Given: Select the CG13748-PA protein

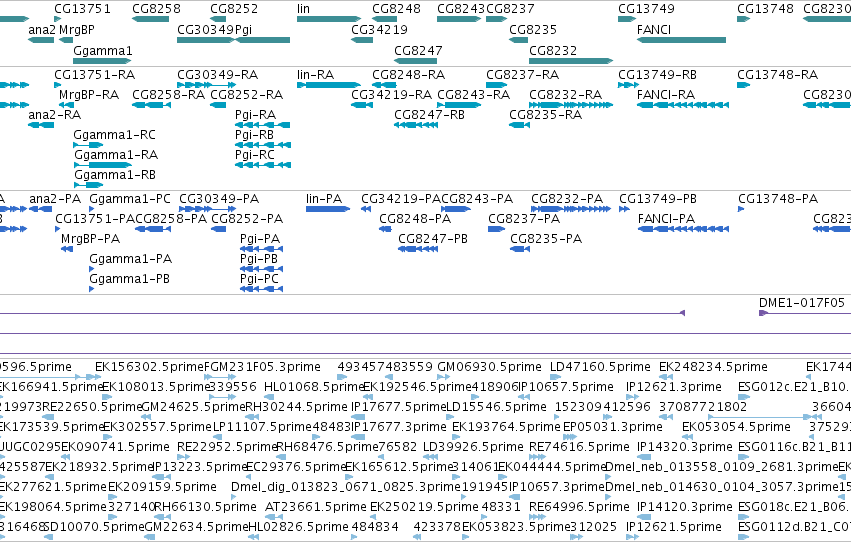Looking at the screenshot, I should point(741,209).
